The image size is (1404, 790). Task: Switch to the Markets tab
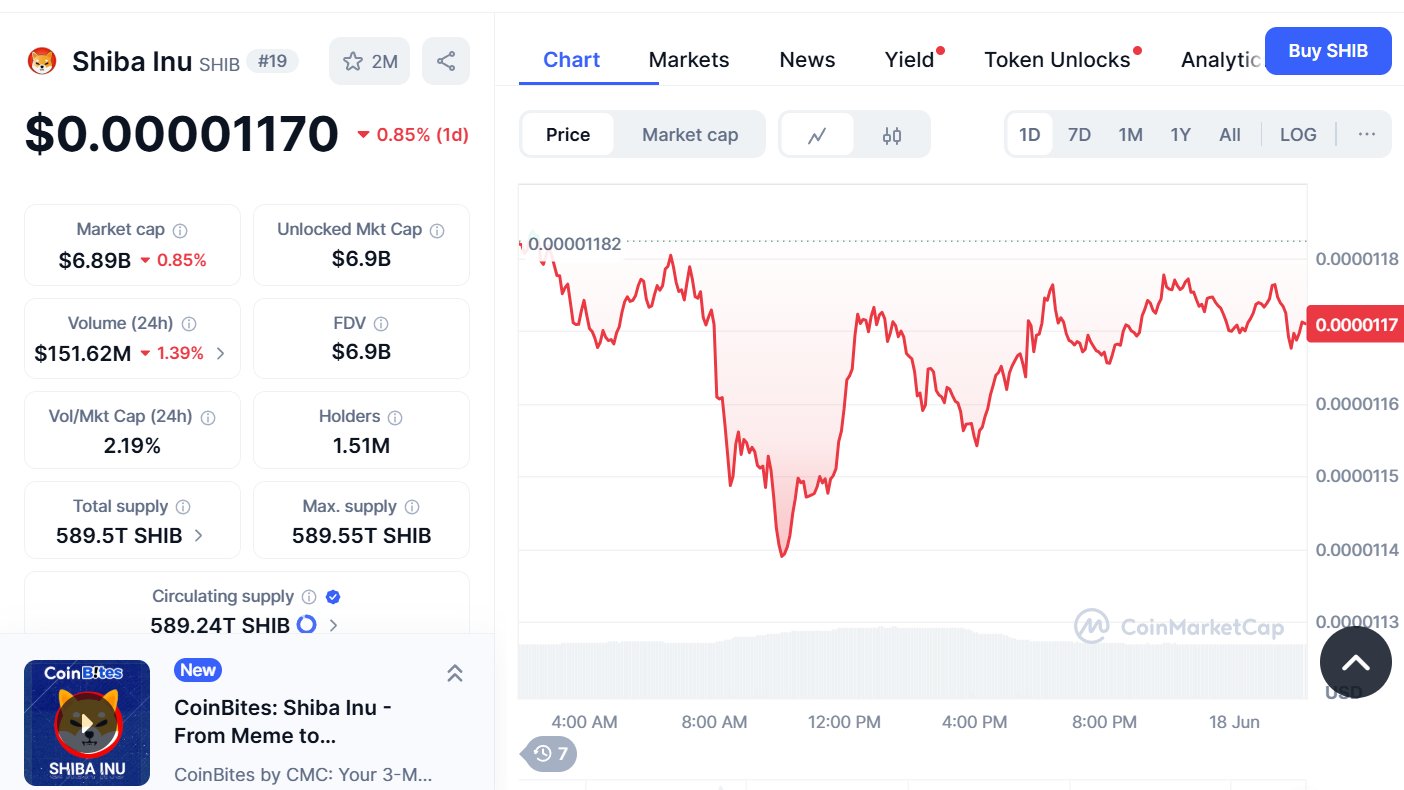[x=689, y=60]
